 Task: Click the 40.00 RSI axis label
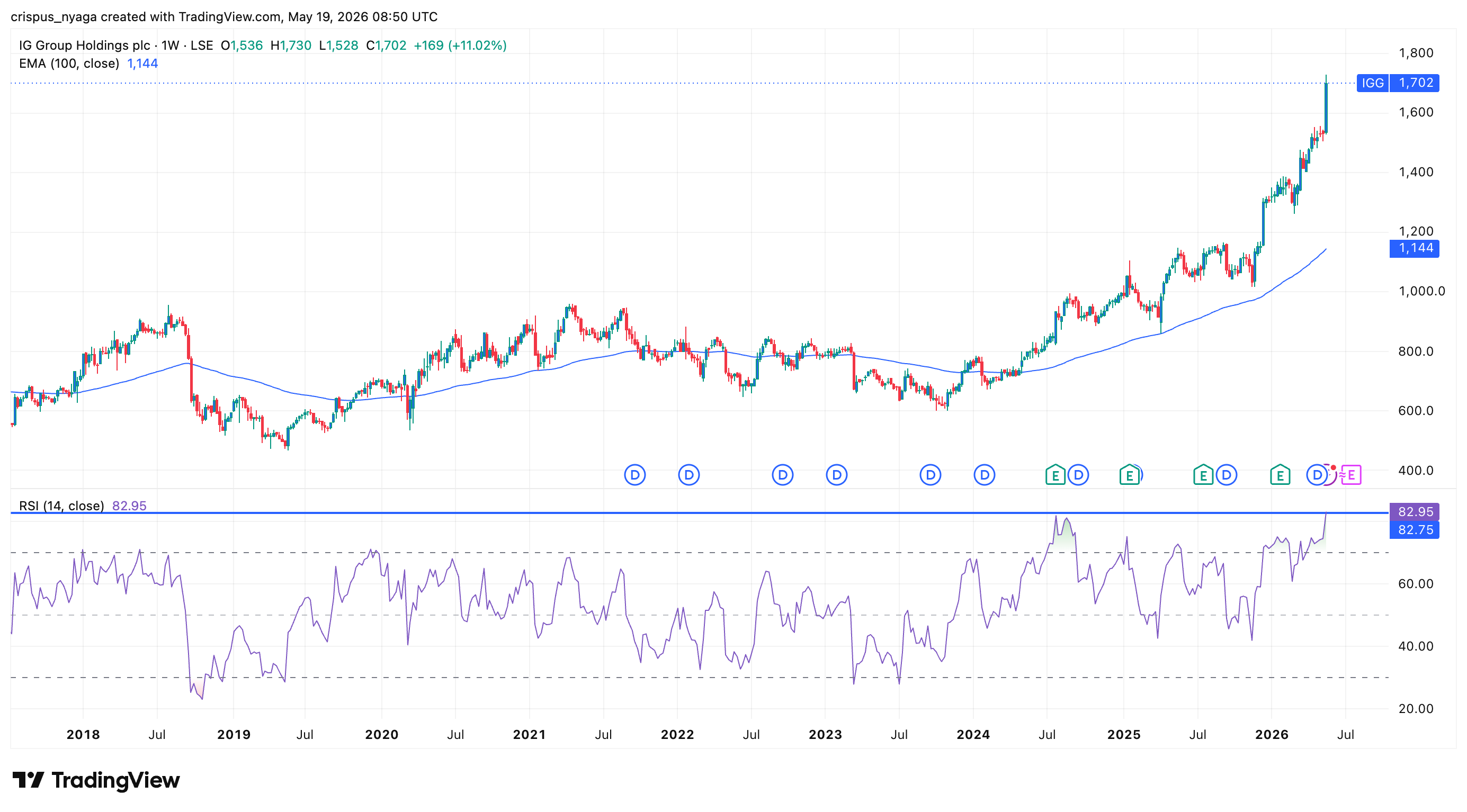click(x=1416, y=646)
